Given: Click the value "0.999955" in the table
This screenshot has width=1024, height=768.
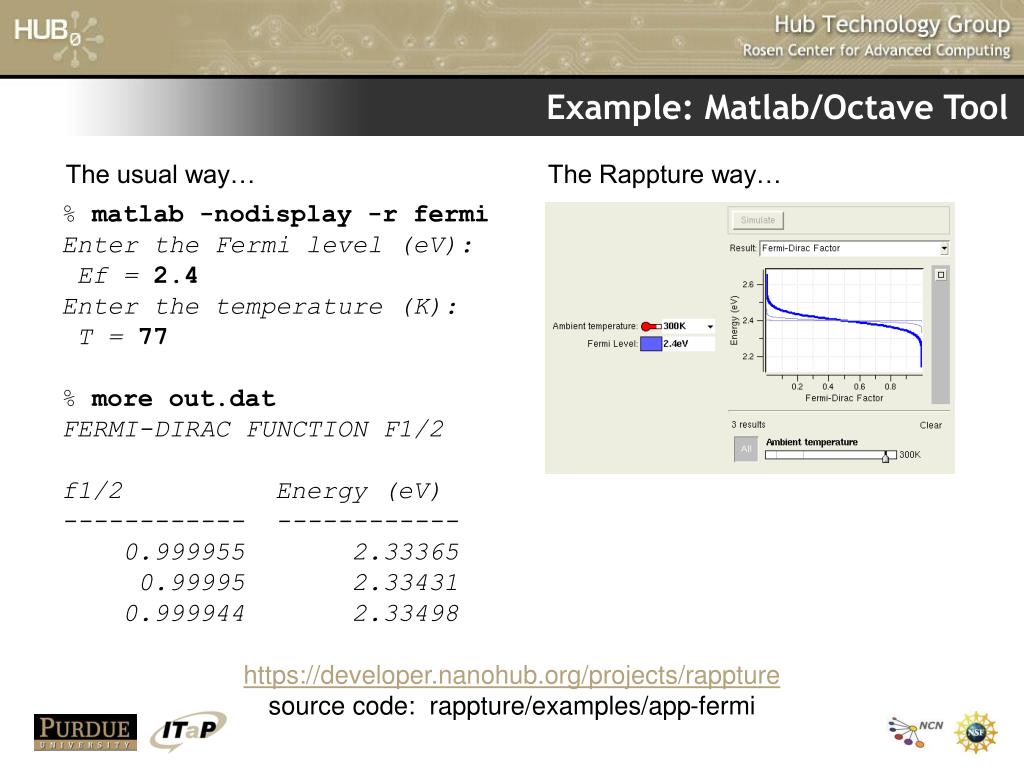Looking at the screenshot, I should [185, 552].
